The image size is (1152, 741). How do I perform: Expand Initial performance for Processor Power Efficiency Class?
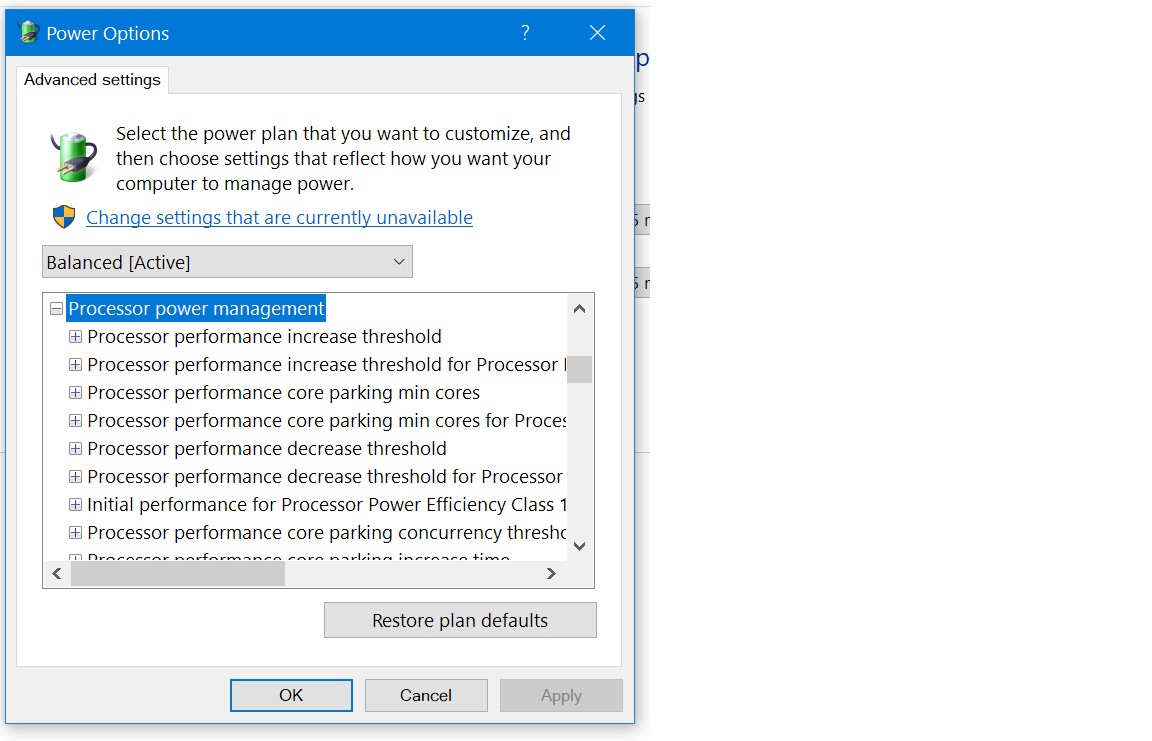[75, 505]
